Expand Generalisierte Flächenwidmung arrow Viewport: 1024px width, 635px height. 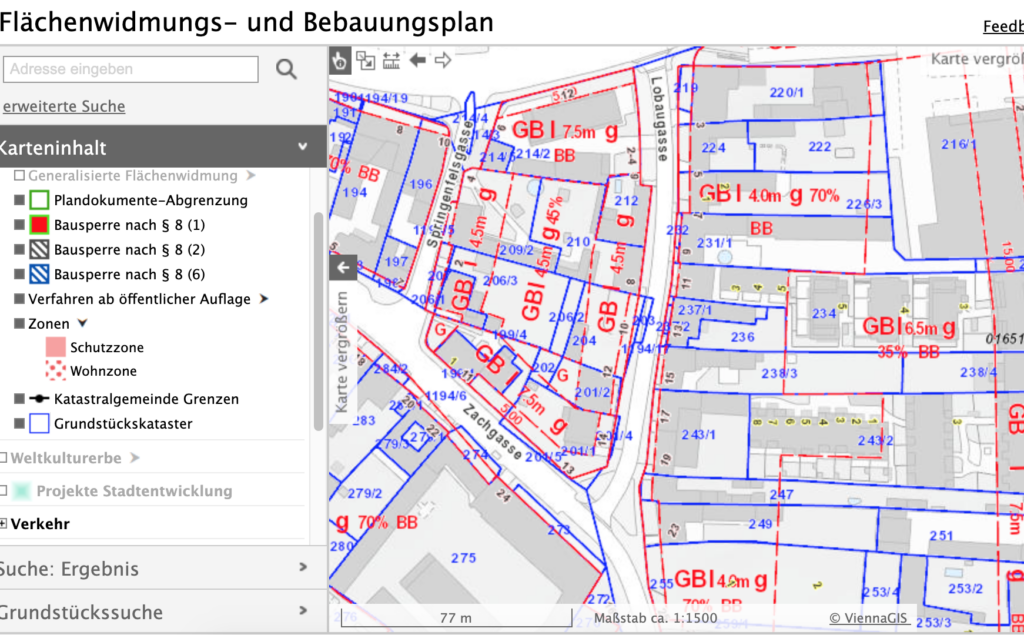tap(250, 176)
